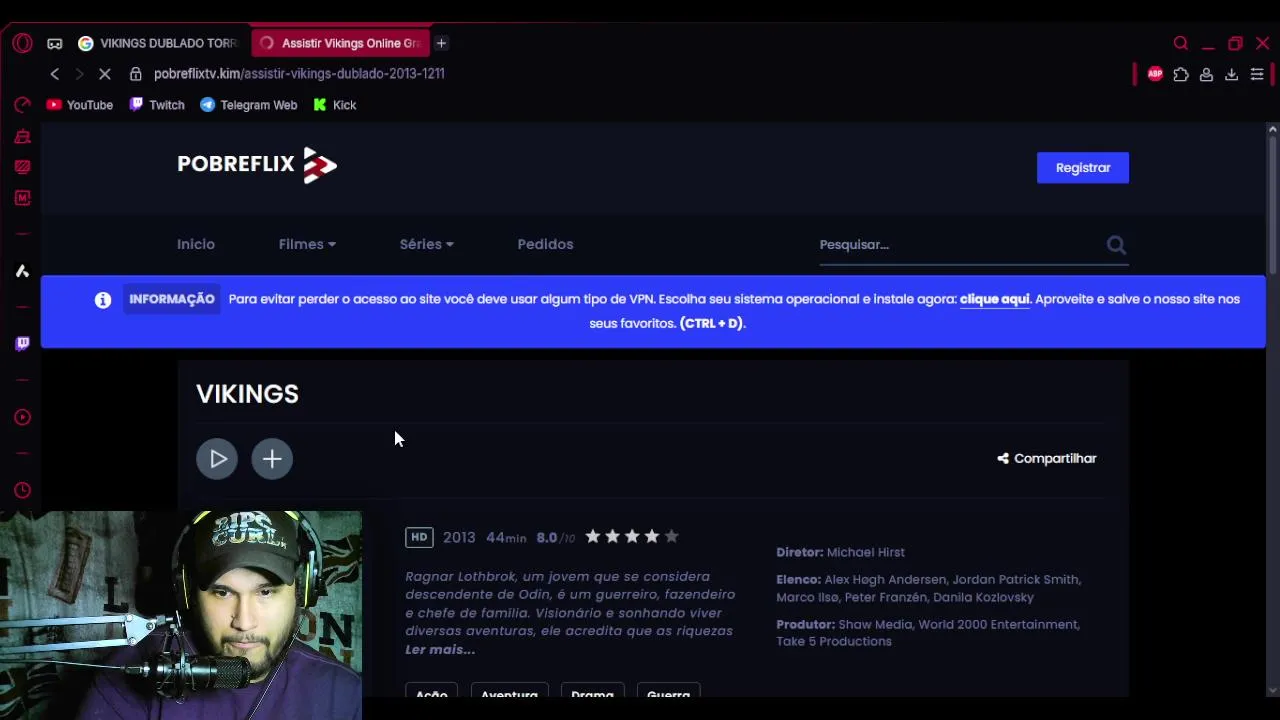This screenshot has height=720, width=1280.
Task: Go to Inicio menu item
Action: tap(196, 244)
